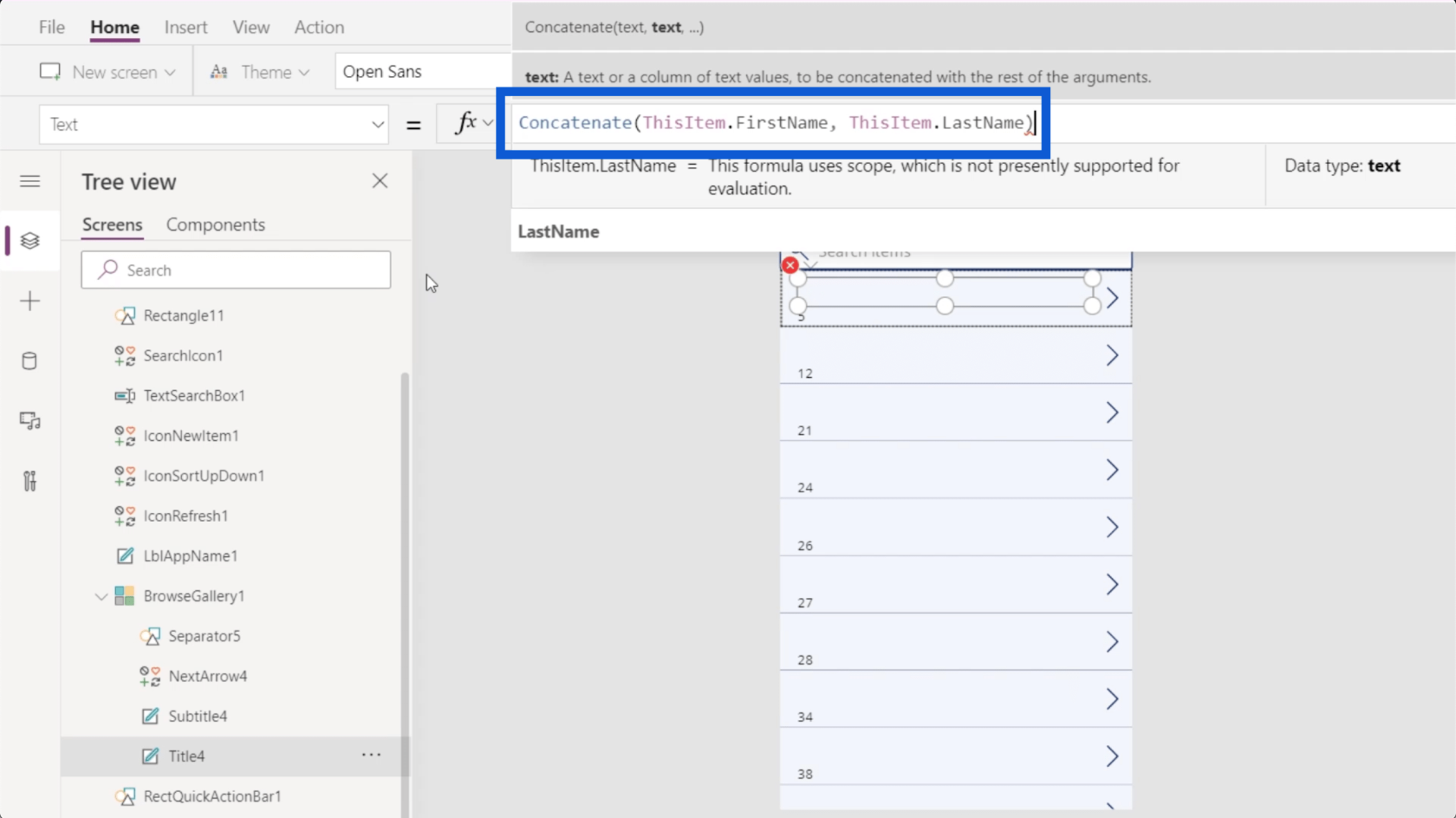Click the SearchIcon1 control icon

click(125, 355)
